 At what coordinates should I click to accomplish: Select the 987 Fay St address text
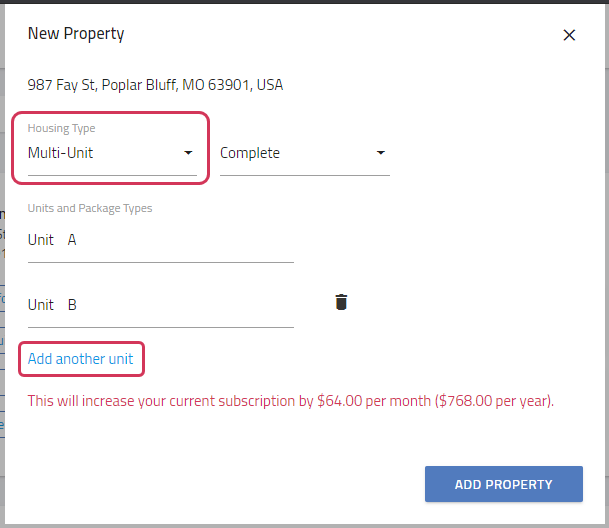pos(155,85)
